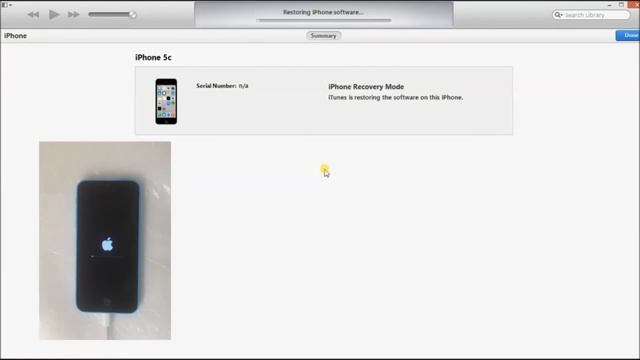Adjust the volume slider knob
Image resolution: width=640 pixels, height=360 pixels.
coord(133,14)
